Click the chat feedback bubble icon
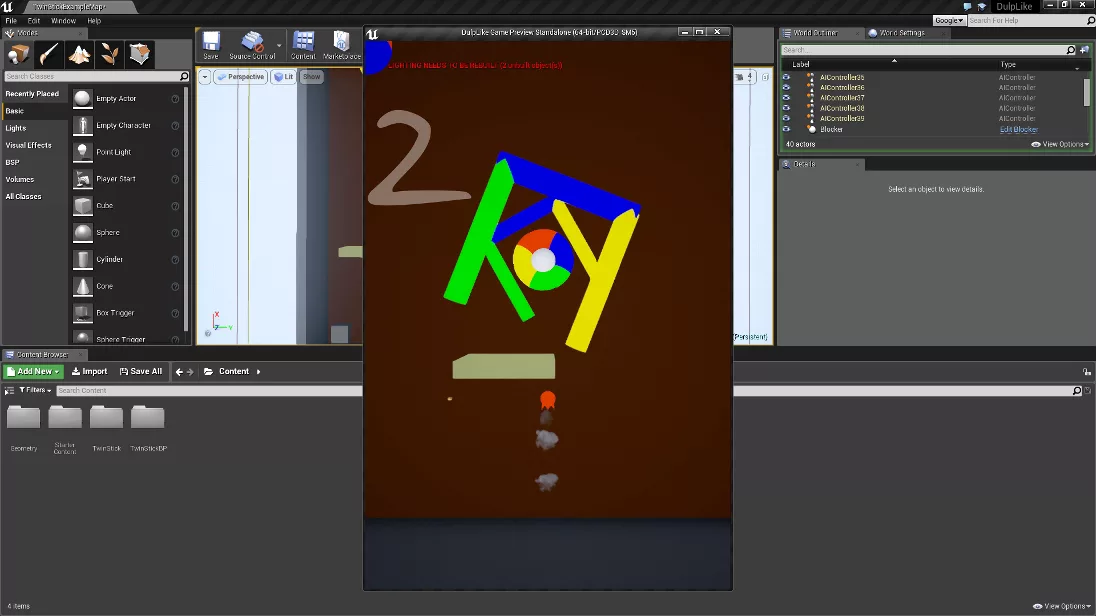1096x616 pixels. [x=967, y=6]
